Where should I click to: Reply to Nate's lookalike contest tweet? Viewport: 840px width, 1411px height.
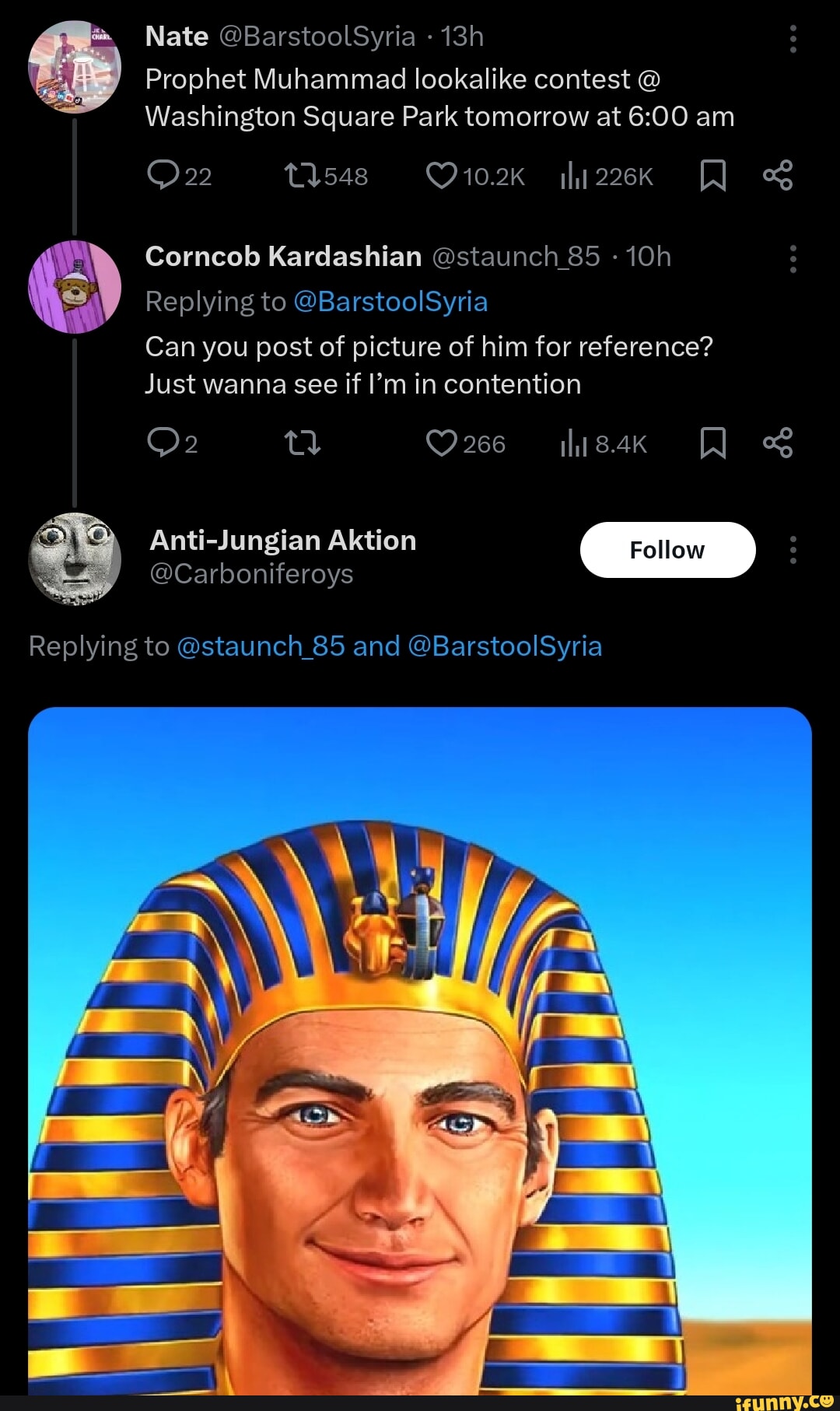coord(163,176)
